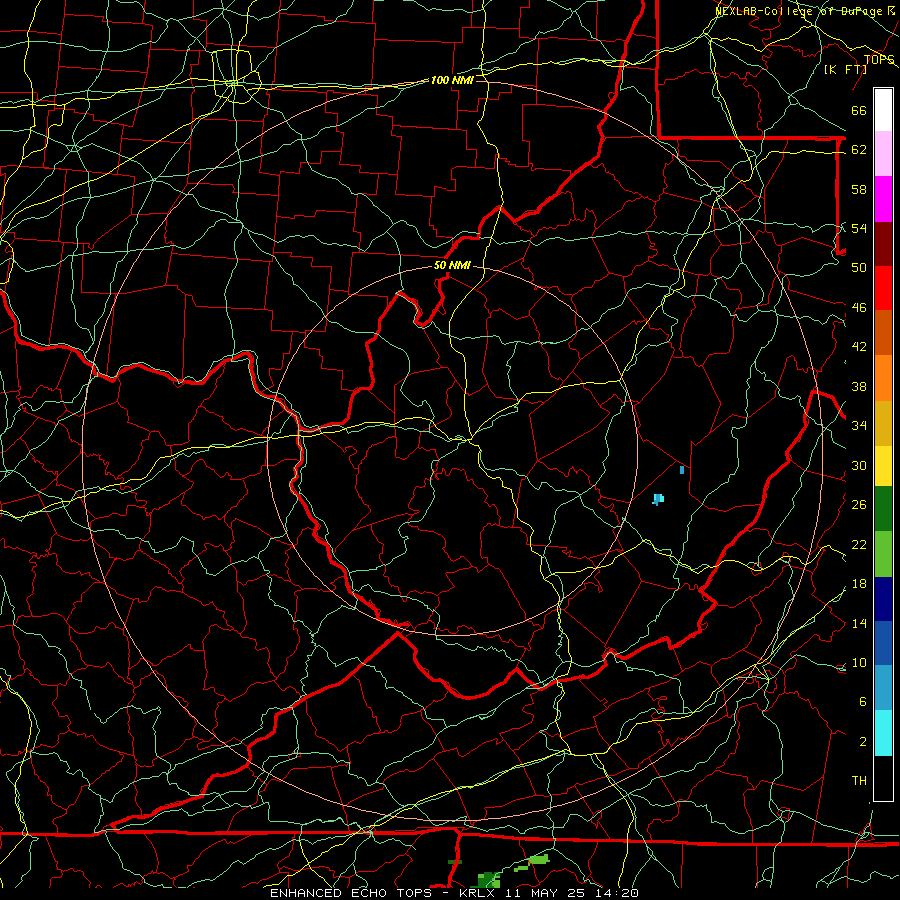Click the '50' legend value

[859, 267]
